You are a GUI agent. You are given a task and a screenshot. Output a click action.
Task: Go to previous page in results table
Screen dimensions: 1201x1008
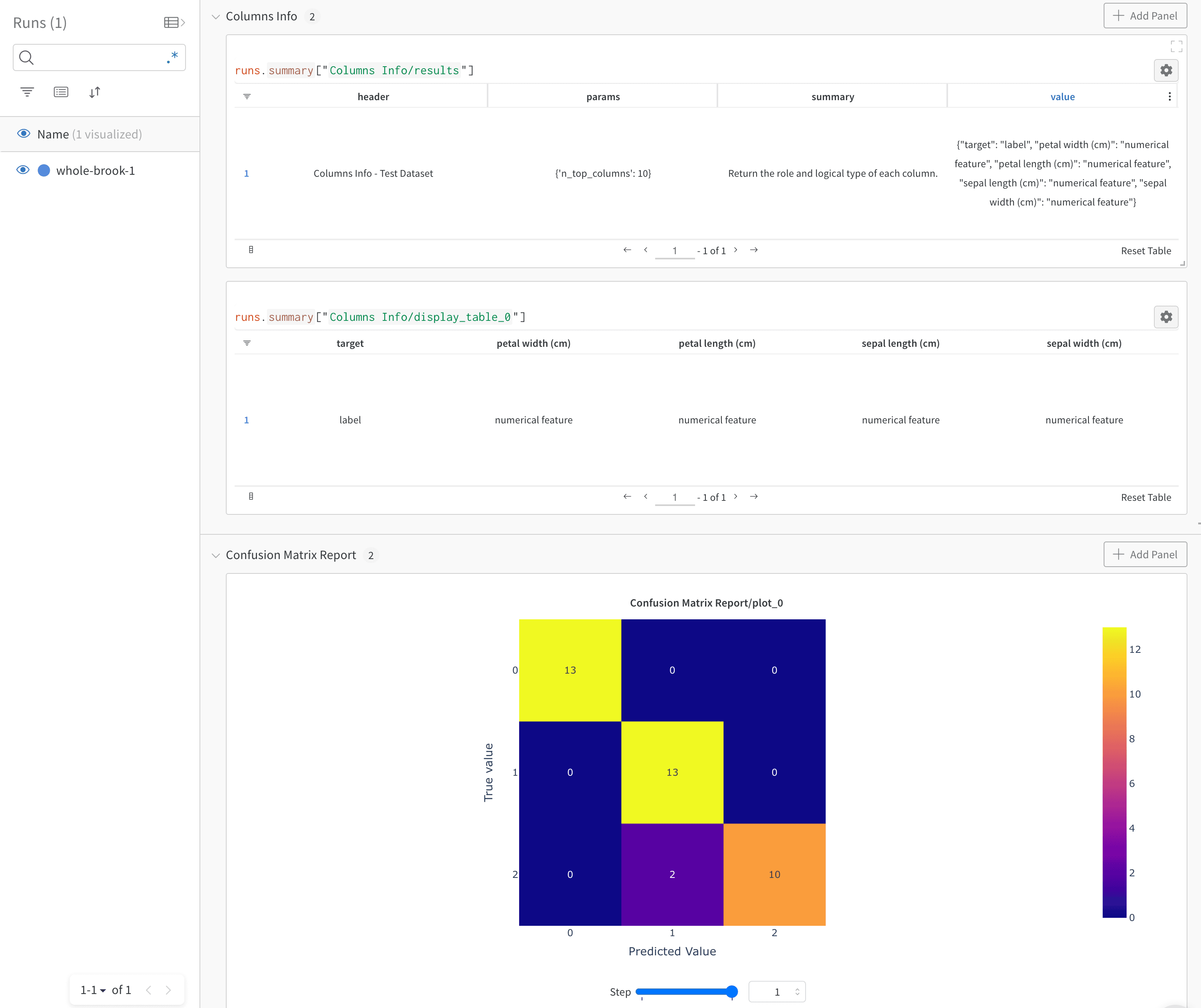point(646,250)
